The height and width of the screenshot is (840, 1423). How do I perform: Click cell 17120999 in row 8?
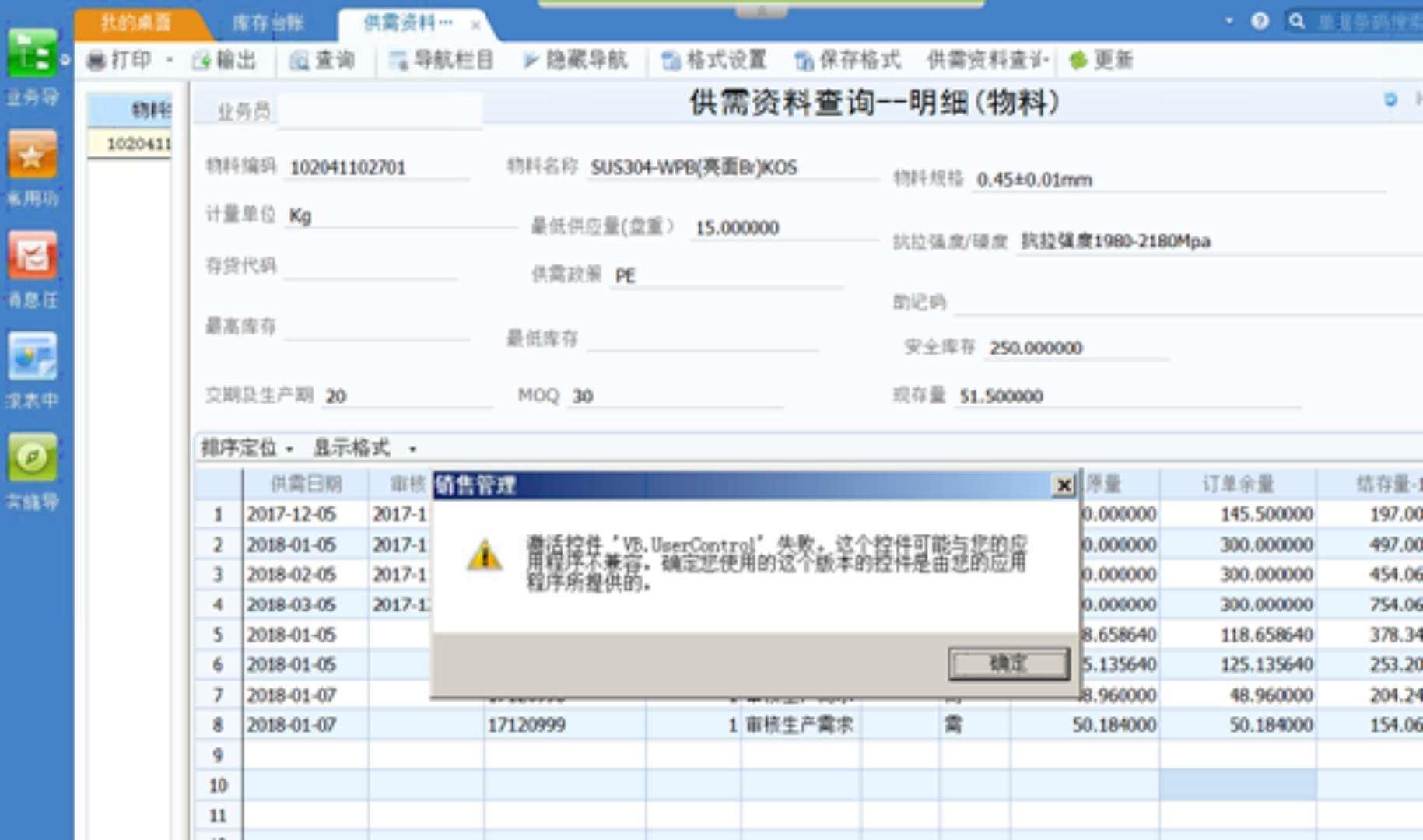564,725
